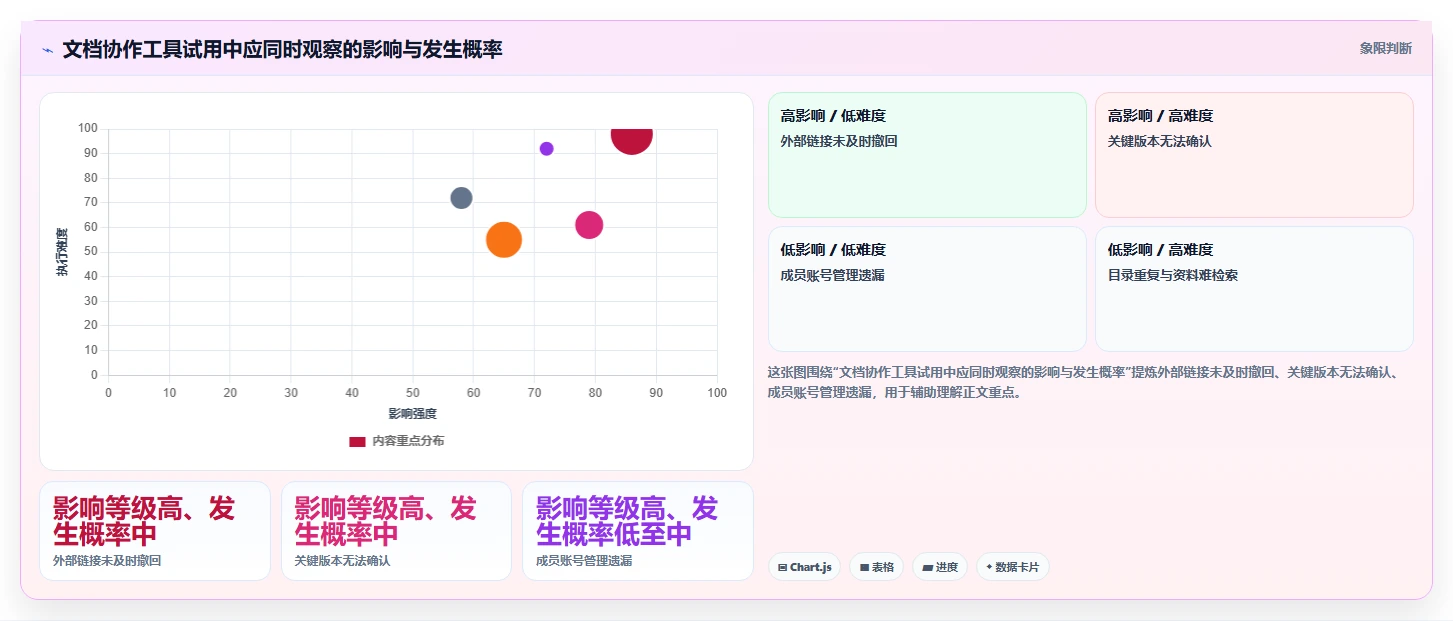Click the icon inside the 表格 chip
Screen dimensions: 1453x621
[864, 567]
